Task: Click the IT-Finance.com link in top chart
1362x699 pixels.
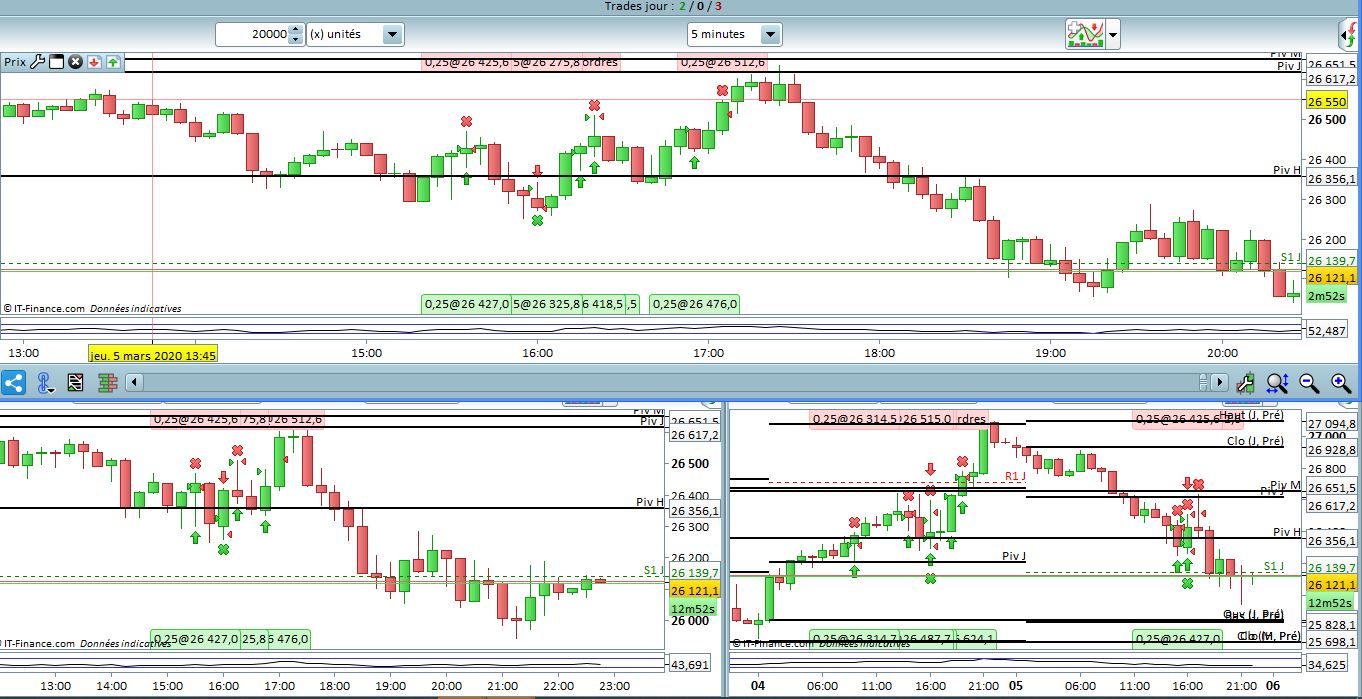Action: pyautogui.click(x=48, y=309)
